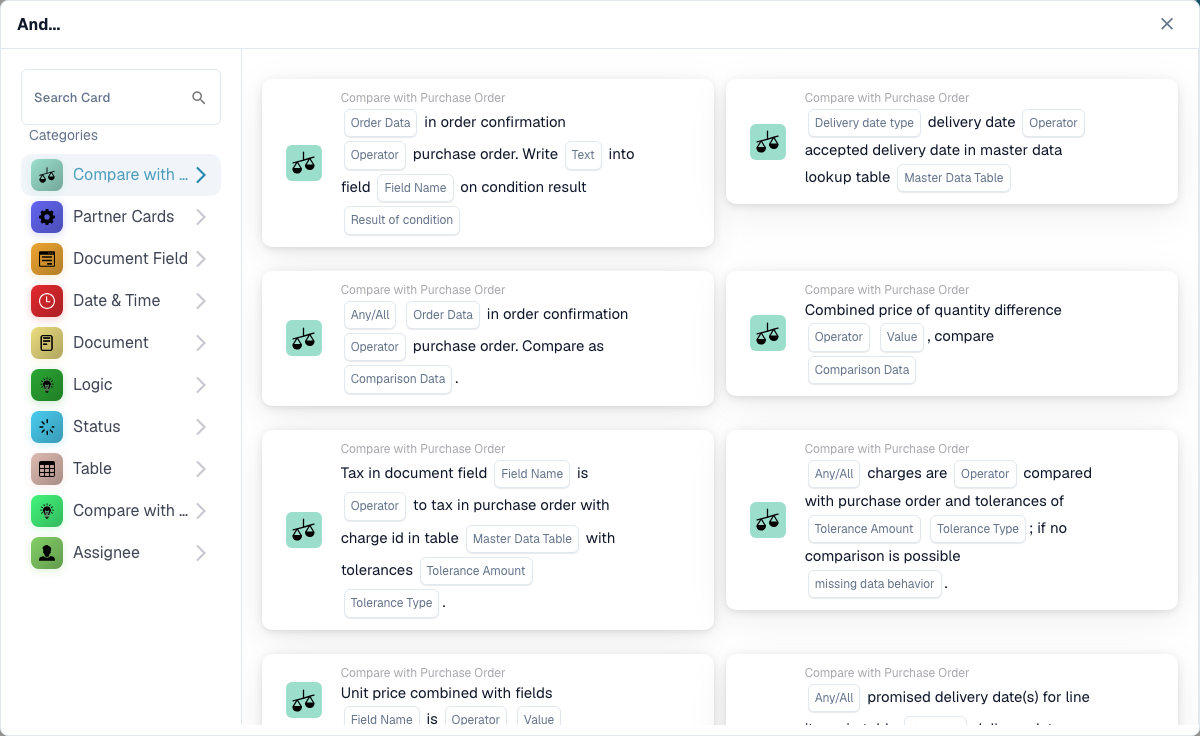Click Field Name chip on Tax in document card
The height and width of the screenshot is (736, 1200).
pyautogui.click(x=532, y=474)
